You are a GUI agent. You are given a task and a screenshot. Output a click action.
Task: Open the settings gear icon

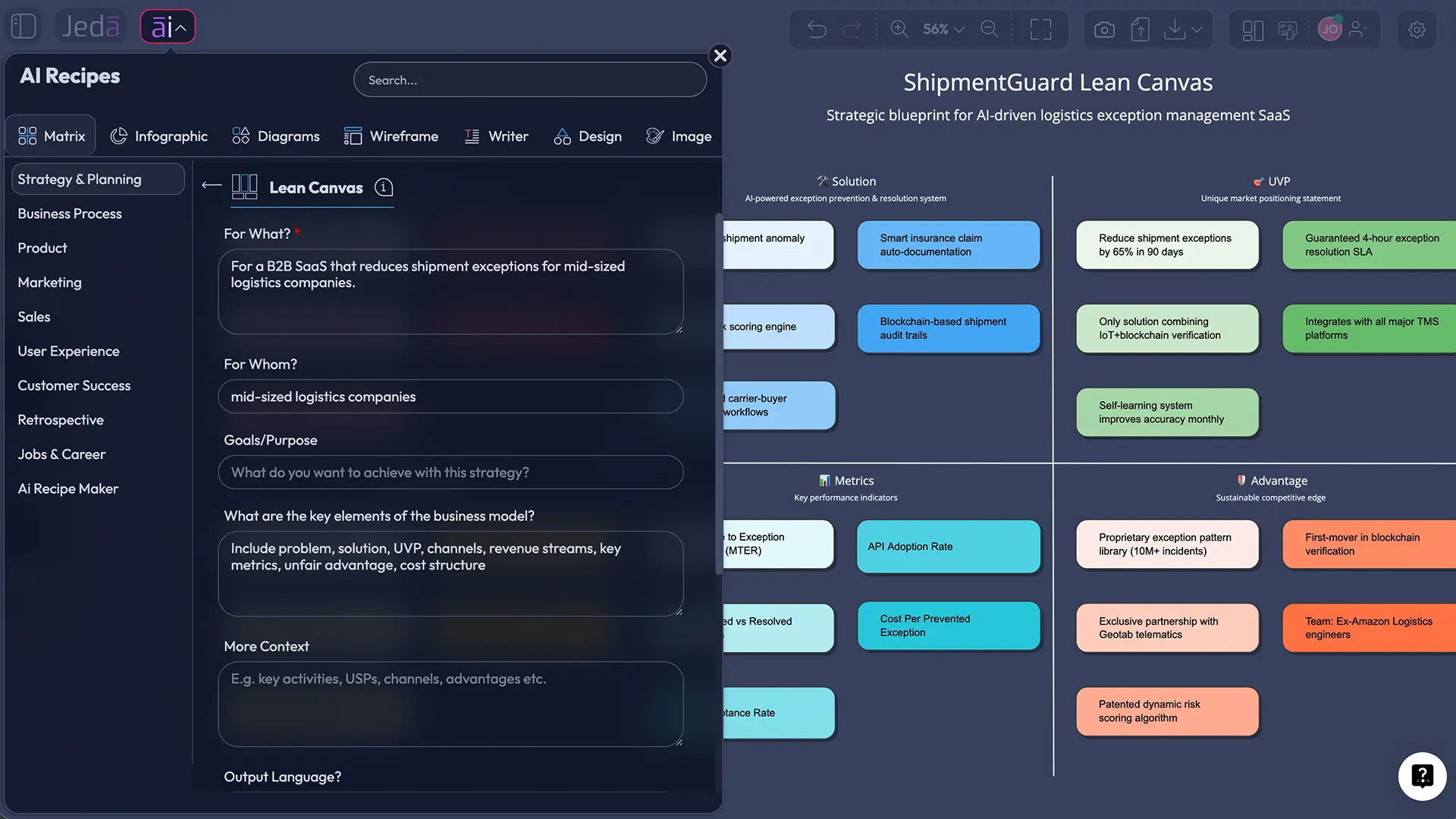point(1417,30)
